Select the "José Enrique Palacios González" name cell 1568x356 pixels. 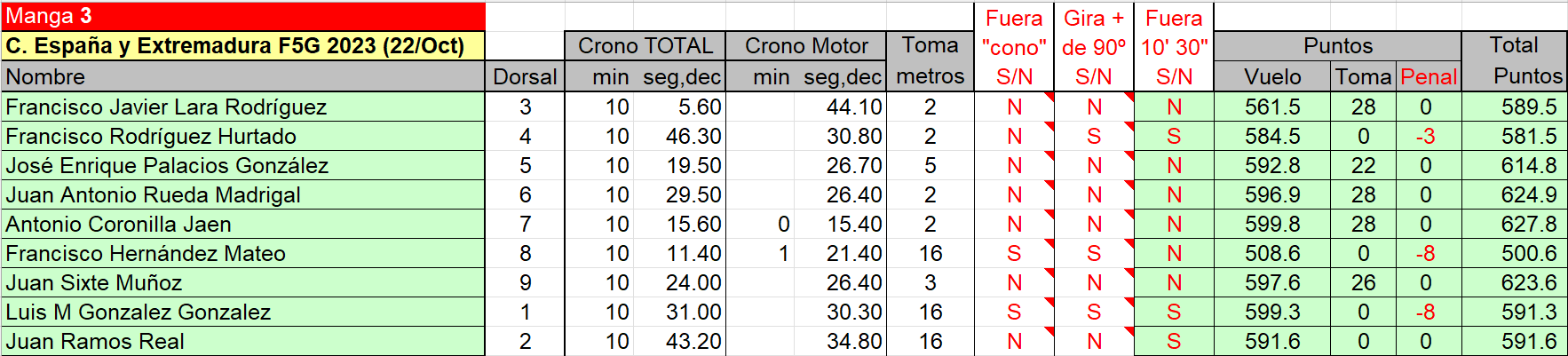(243, 166)
